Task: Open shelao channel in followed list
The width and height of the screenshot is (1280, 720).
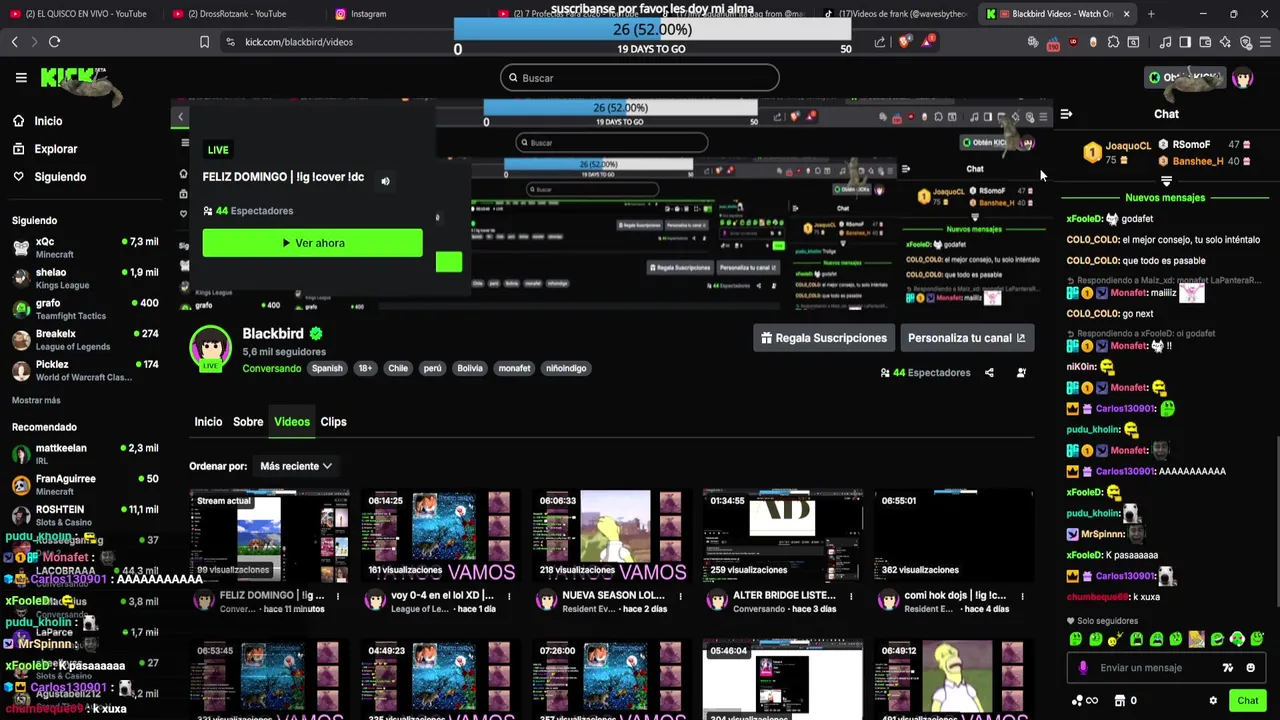Action: tap(86, 278)
